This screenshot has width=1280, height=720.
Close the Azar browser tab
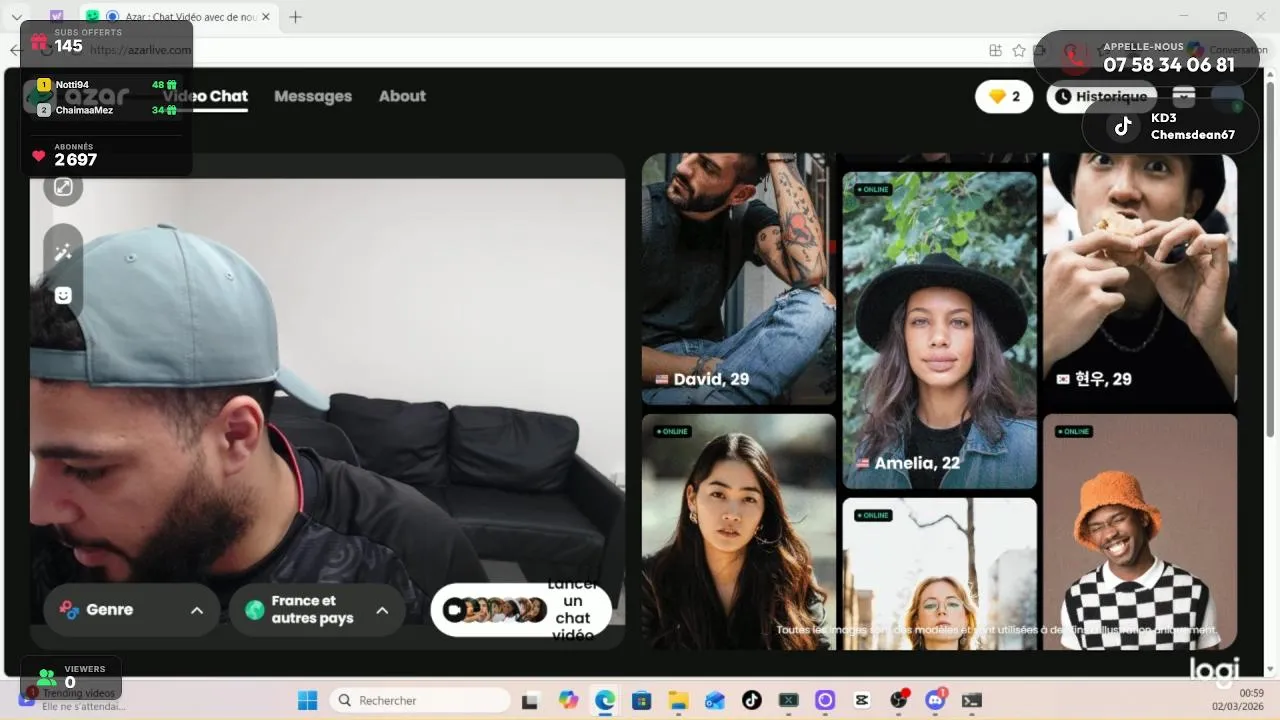(266, 17)
